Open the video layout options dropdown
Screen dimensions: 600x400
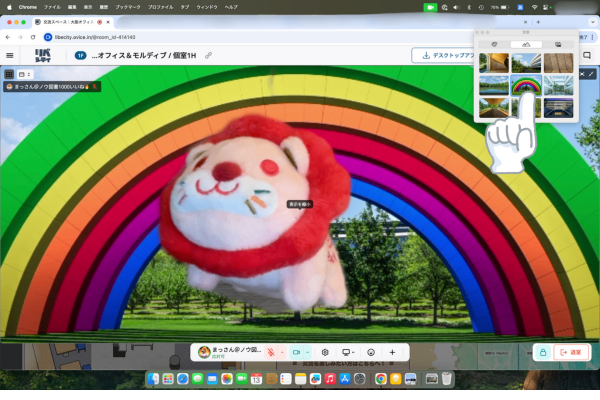24,74
